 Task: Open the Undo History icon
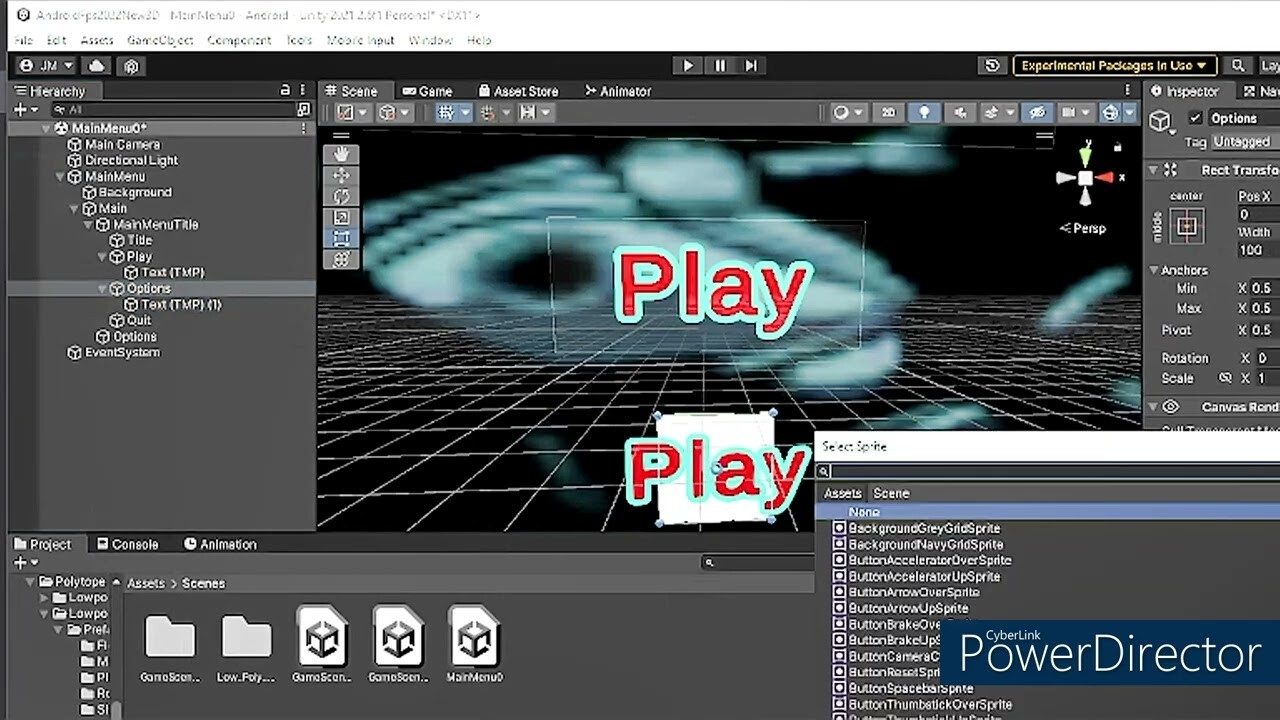992,66
